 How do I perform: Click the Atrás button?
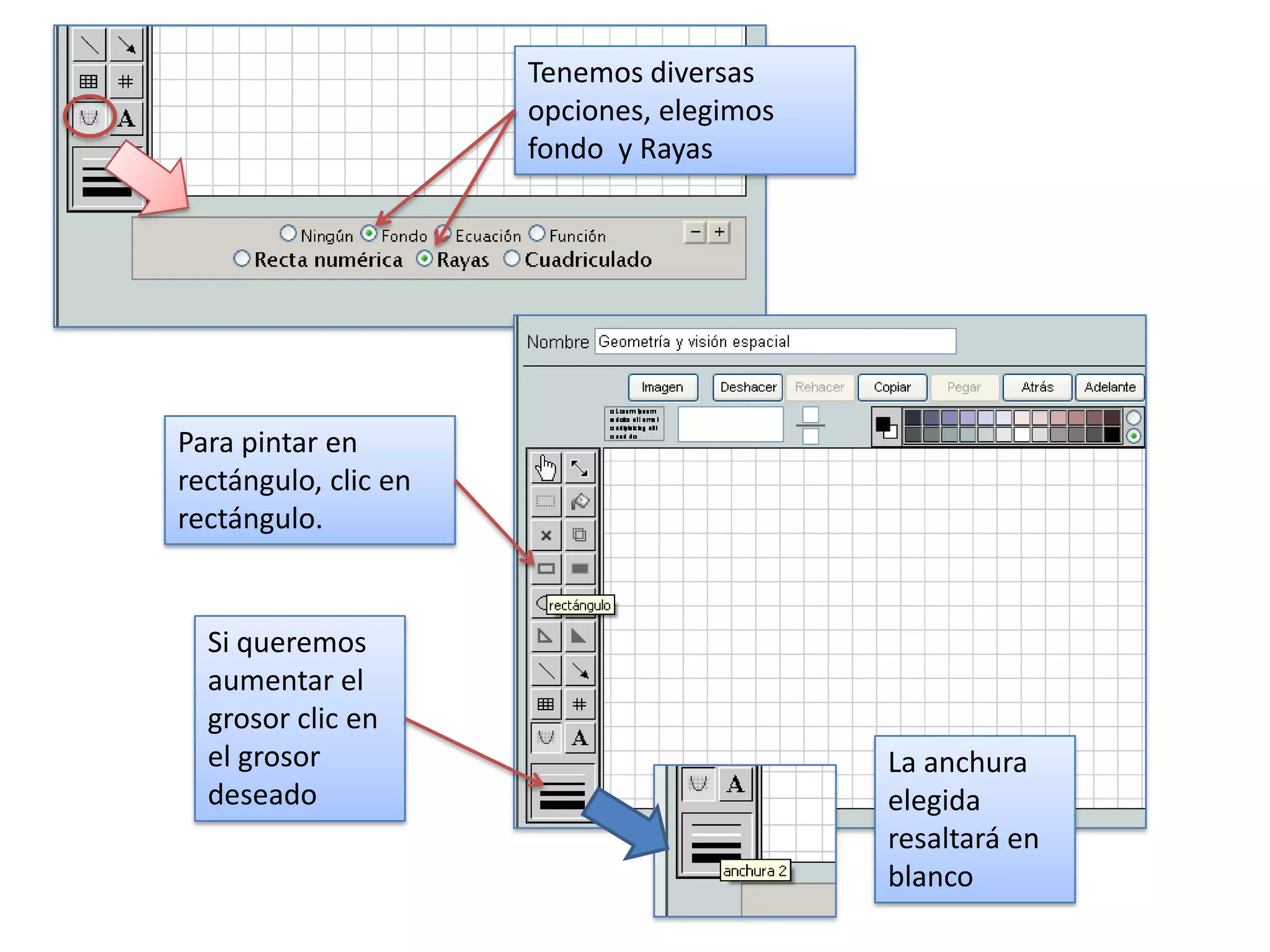click(1037, 387)
